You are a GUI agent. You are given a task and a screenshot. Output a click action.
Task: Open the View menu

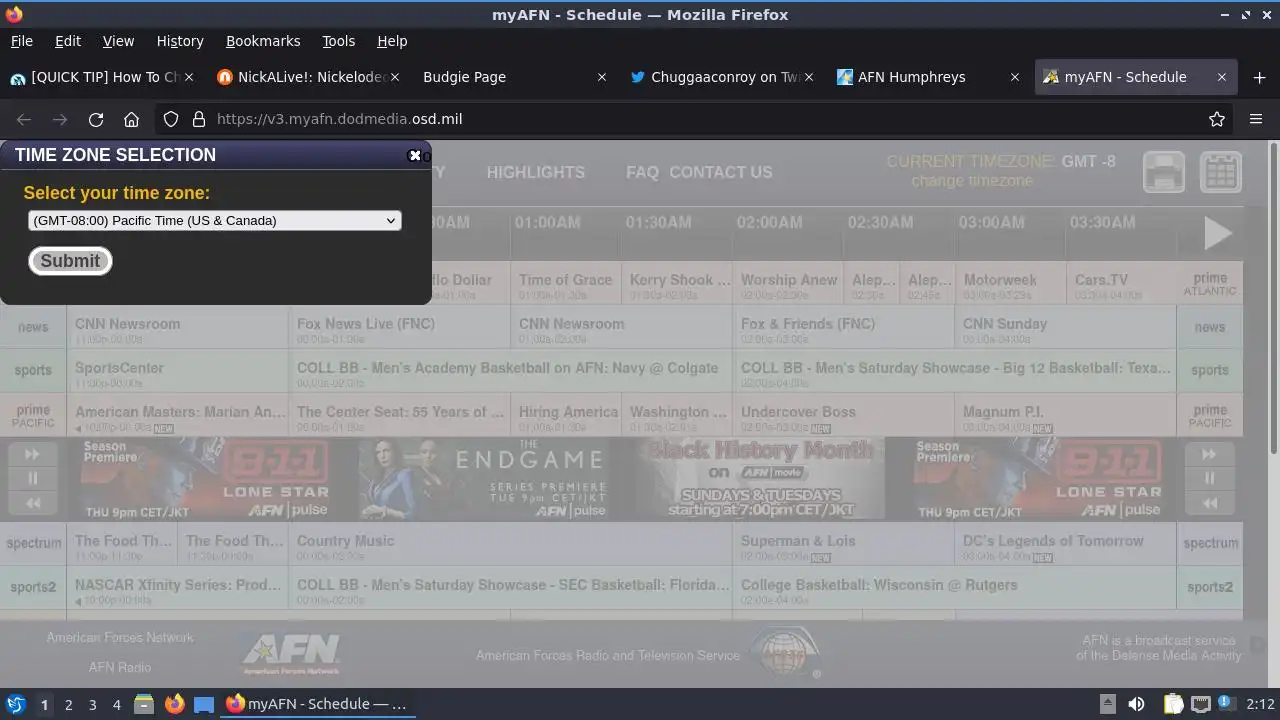[x=118, y=41]
